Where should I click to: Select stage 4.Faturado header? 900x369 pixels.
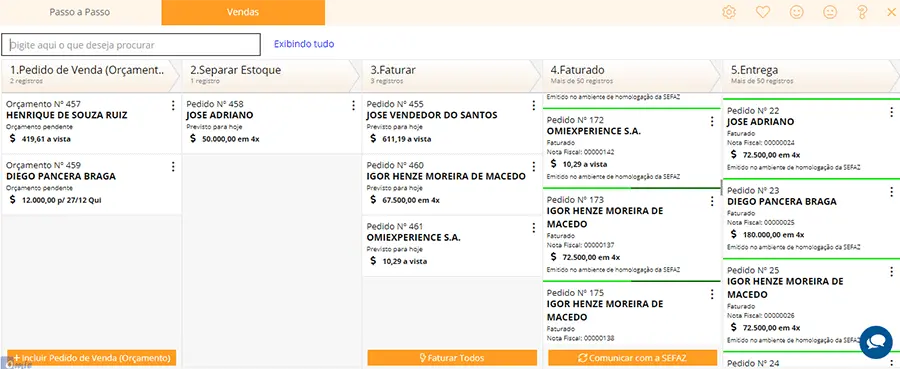click(631, 75)
